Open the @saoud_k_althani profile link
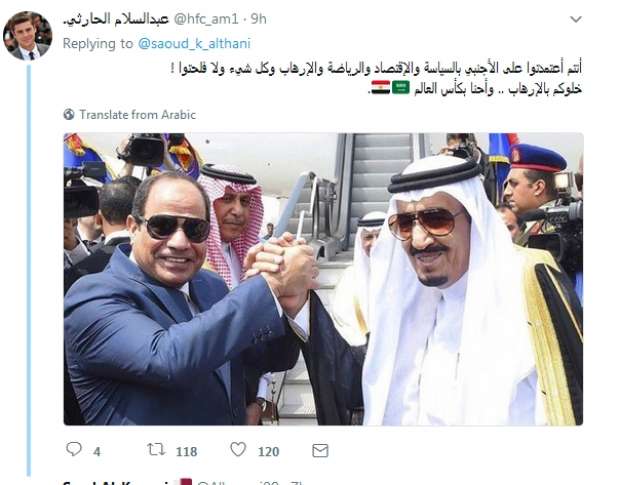This screenshot has width=620, height=485. (194, 43)
